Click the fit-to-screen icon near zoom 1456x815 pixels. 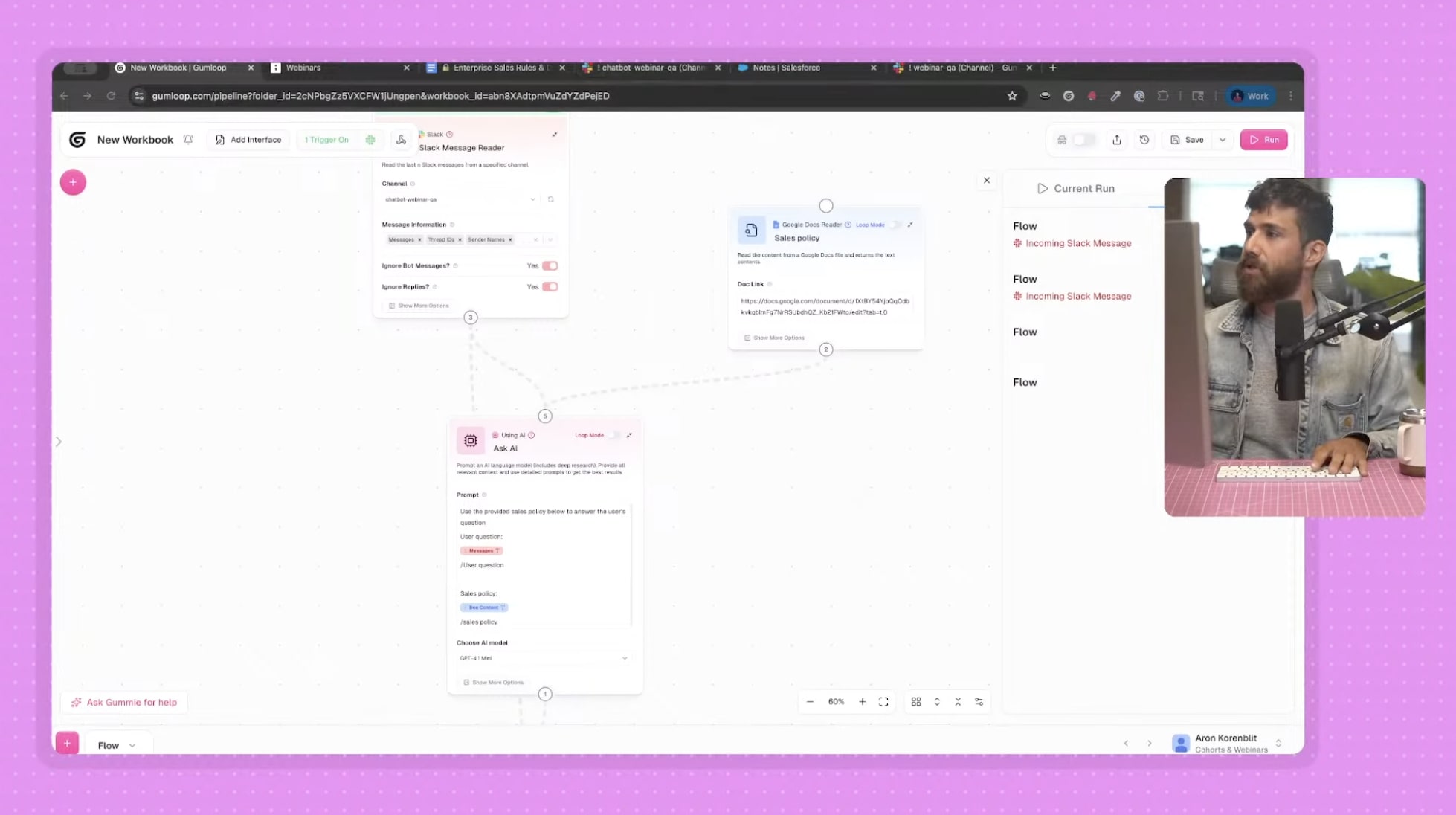pos(883,702)
